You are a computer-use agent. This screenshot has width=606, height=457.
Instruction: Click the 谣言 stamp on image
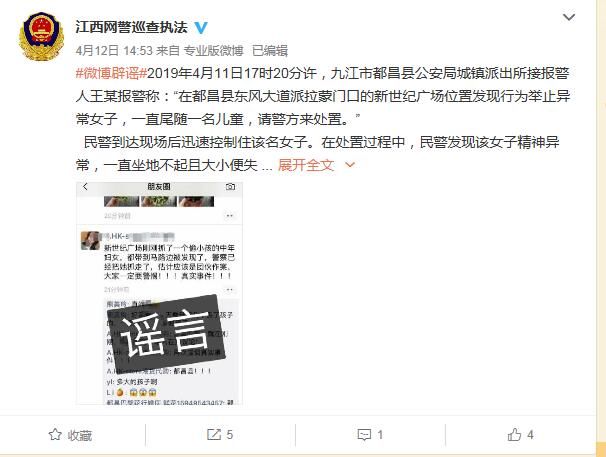click(x=166, y=334)
